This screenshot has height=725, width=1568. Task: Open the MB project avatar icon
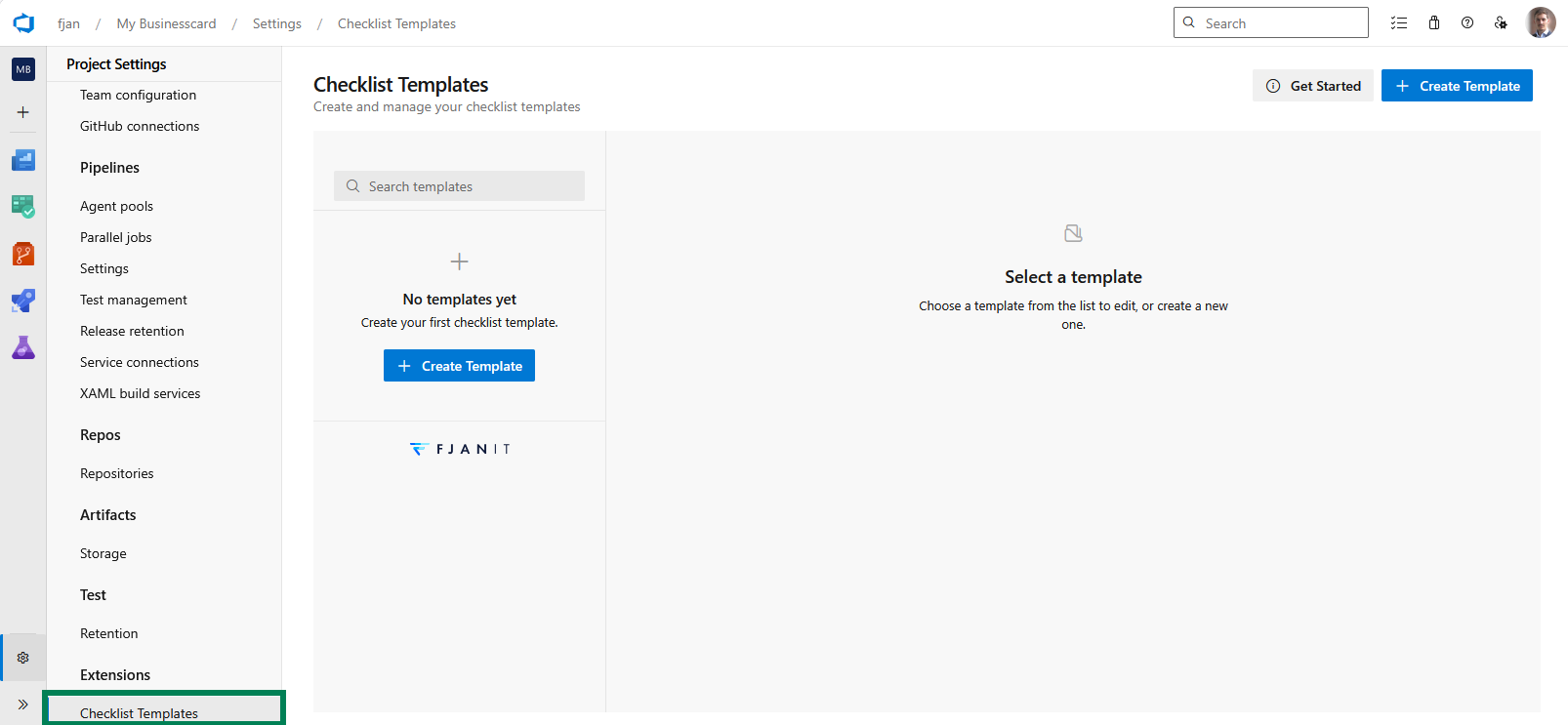click(23, 69)
